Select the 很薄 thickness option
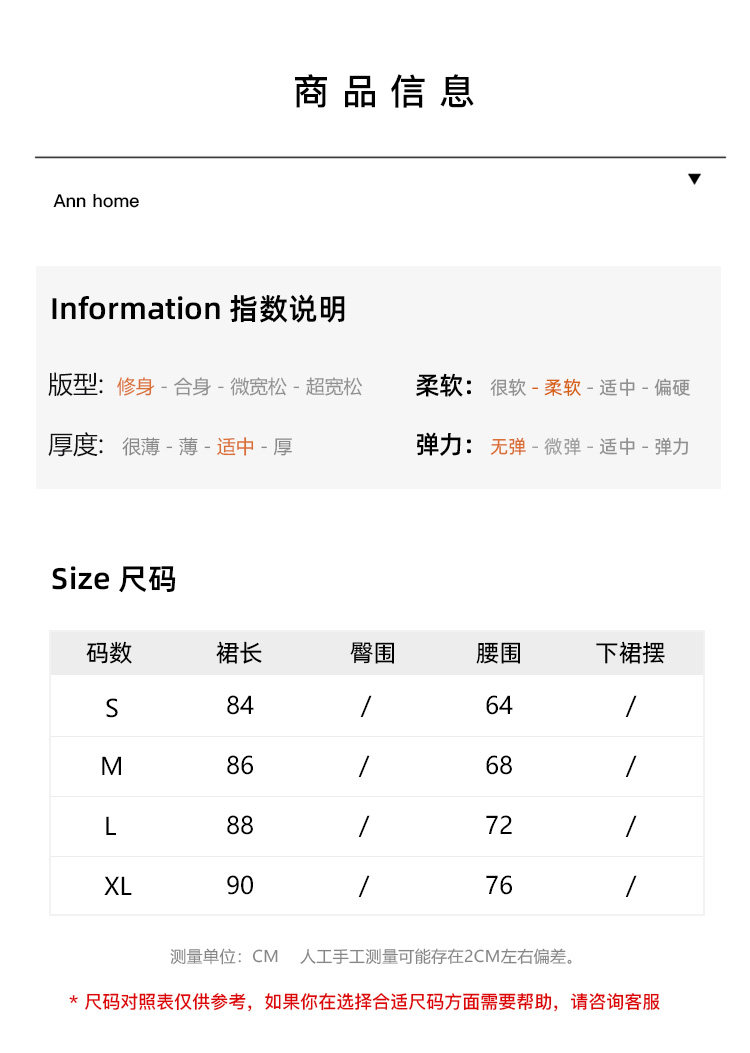This screenshot has height=1053, width=750. pyautogui.click(x=141, y=447)
